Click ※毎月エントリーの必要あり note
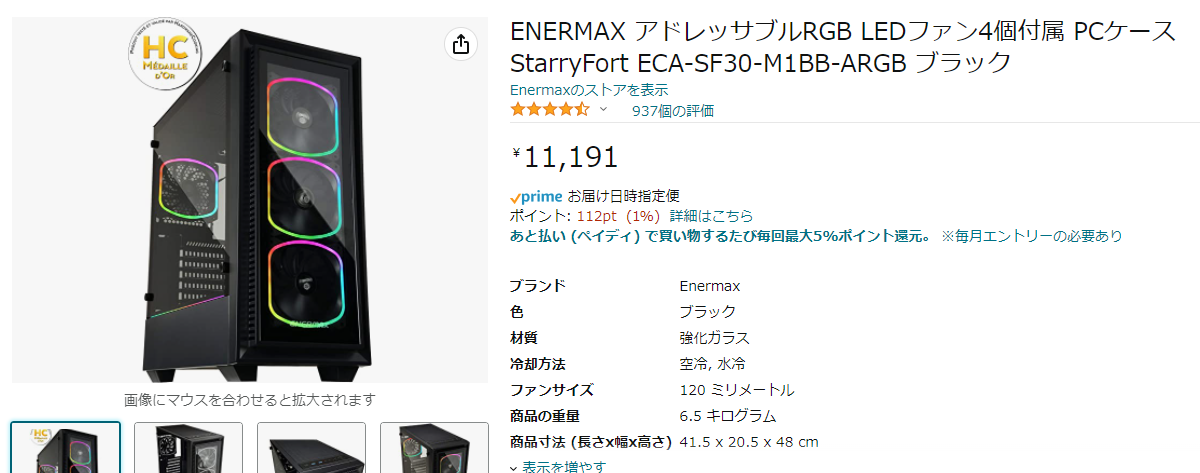This screenshot has width=1200, height=473. pyautogui.click(x=1031, y=236)
